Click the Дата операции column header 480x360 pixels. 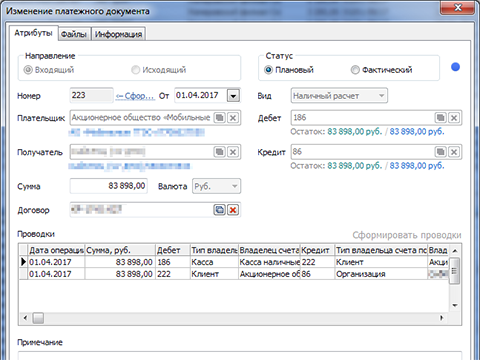click(x=56, y=250)
